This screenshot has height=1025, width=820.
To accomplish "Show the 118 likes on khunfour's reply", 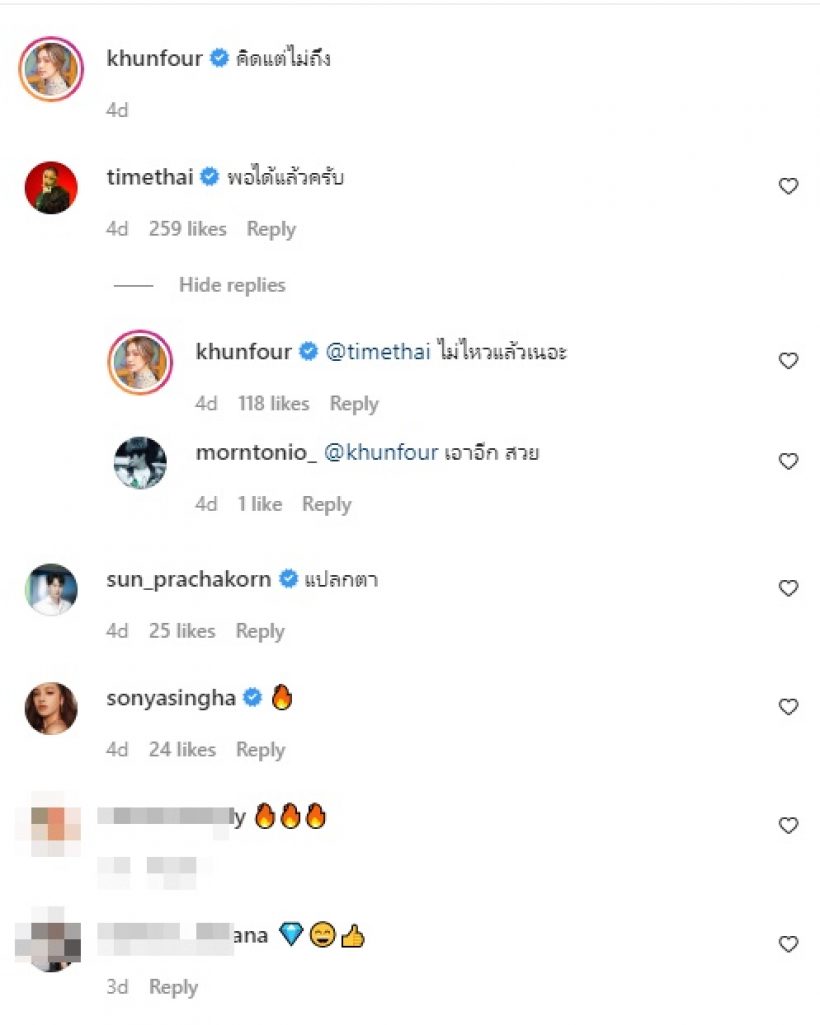I will 274,404.
